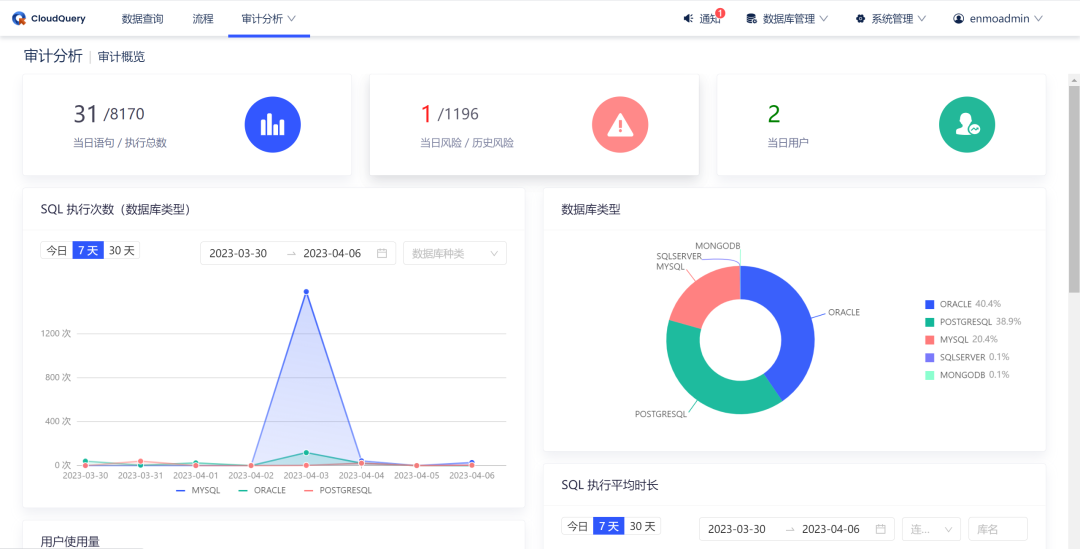Image resolution: width=1080 pixels, height=549 pixels.
Task: Click MONGODB mint swatch in donut legend
Action: 930,375
